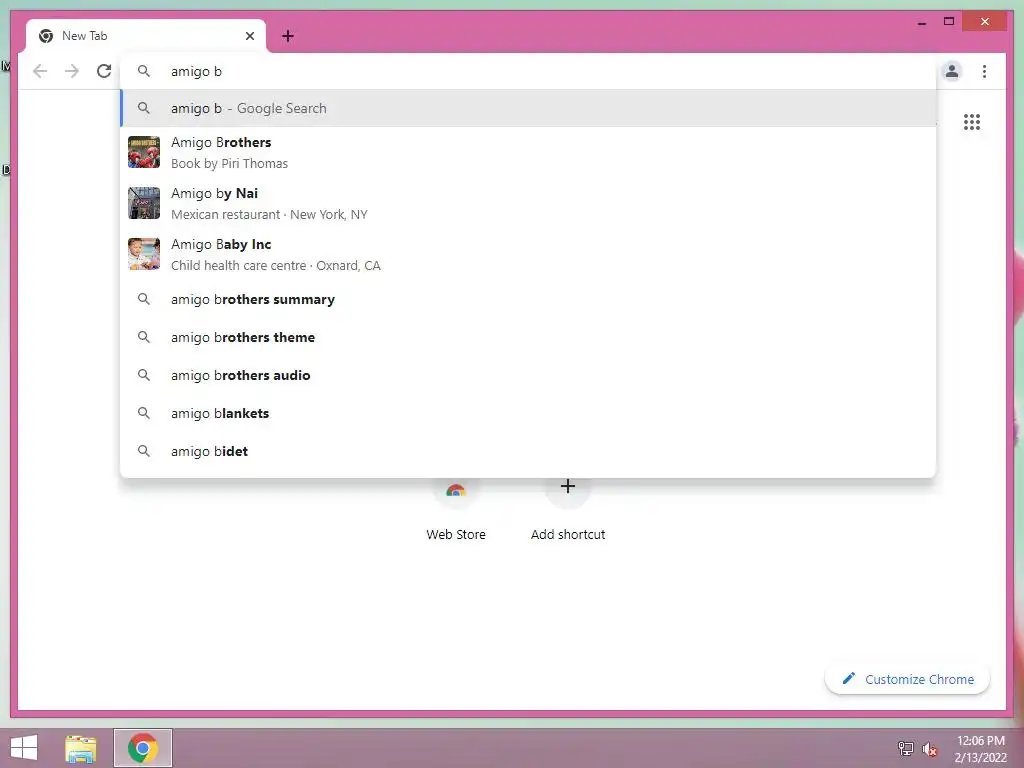
Task: Click the address bar magnifier icon
Action: [144, 71]
